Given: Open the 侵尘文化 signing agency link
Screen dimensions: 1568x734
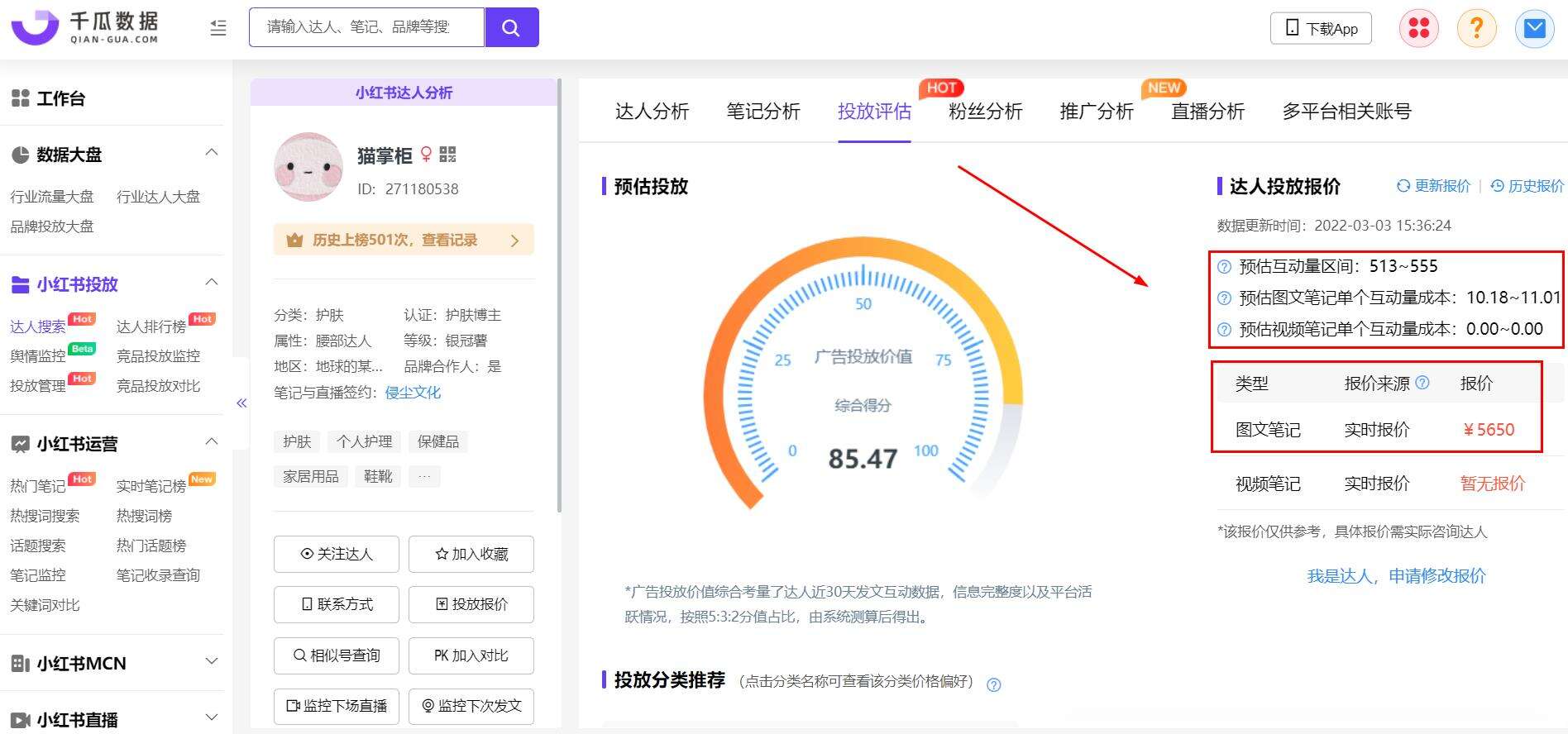Looking at the screenshot, I should 413,393.
